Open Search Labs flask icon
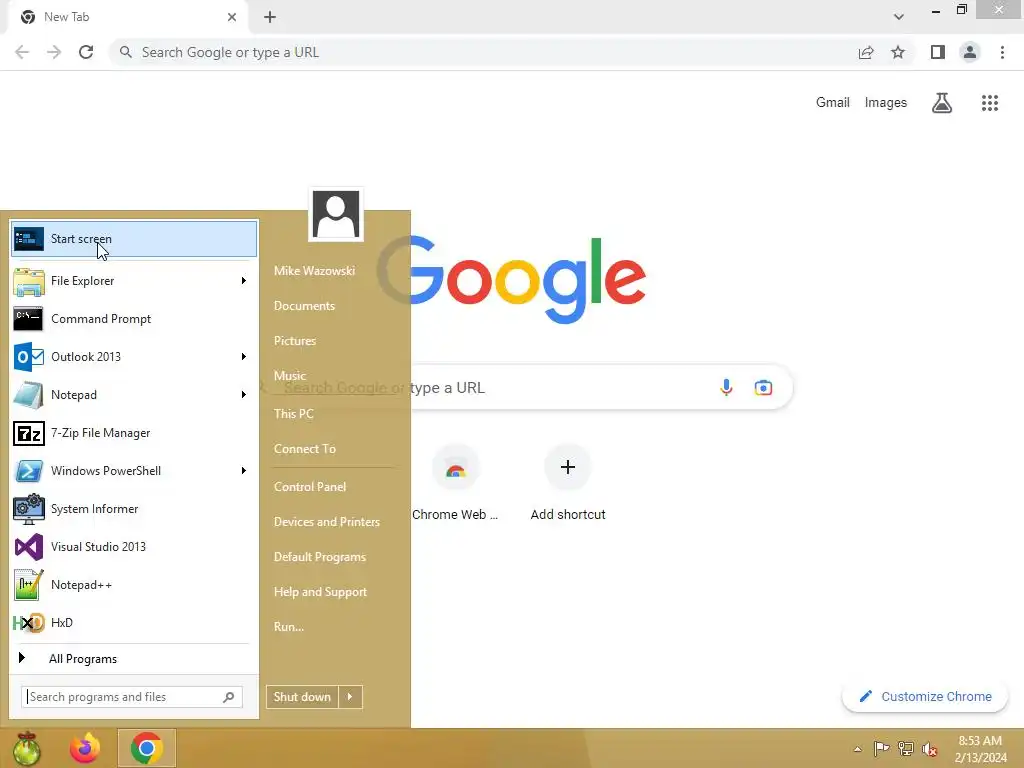 click(x=942, y=103)
